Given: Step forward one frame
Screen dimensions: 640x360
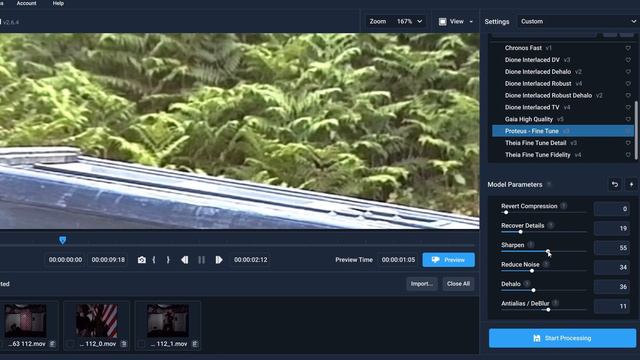Looking at the screenshot, I should point(219,260).
